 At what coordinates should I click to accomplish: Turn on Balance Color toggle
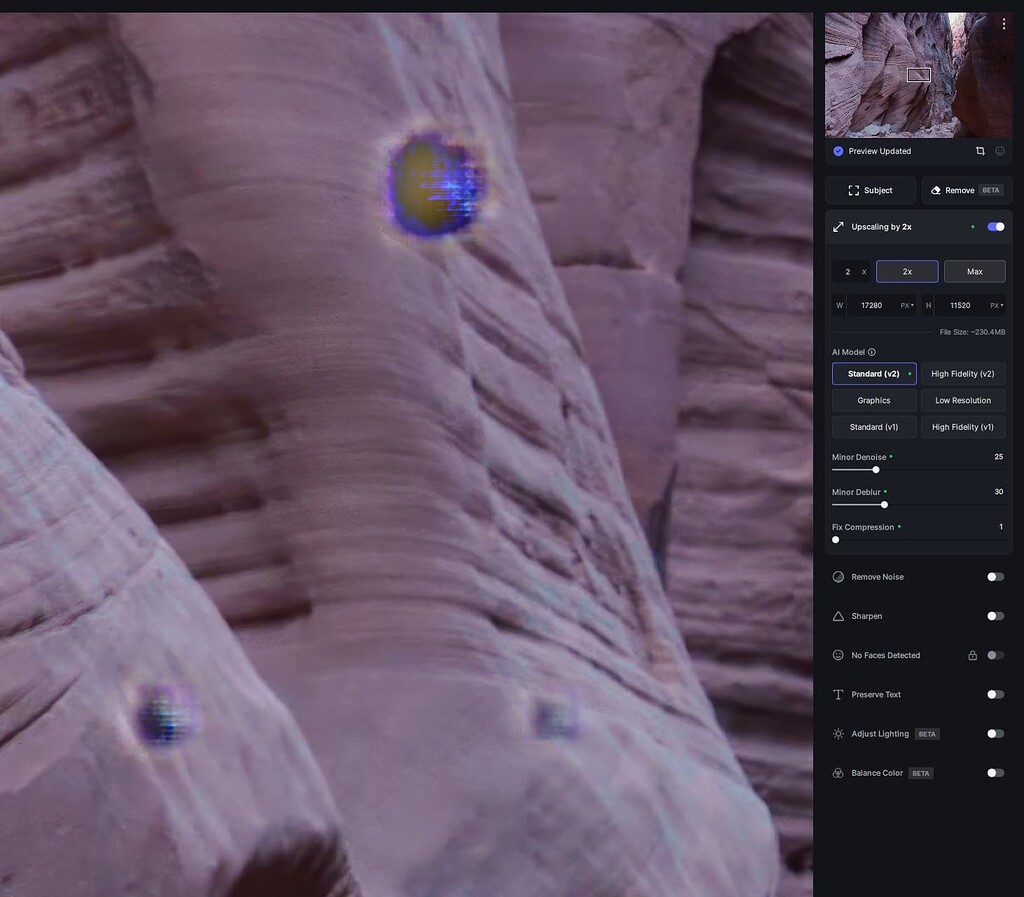point(996,773)
